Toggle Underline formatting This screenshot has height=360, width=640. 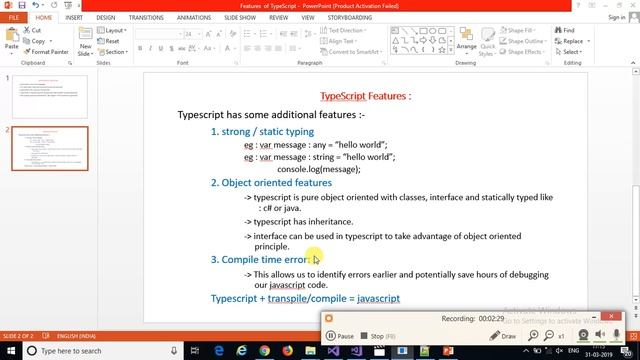[x=161, y=48]
